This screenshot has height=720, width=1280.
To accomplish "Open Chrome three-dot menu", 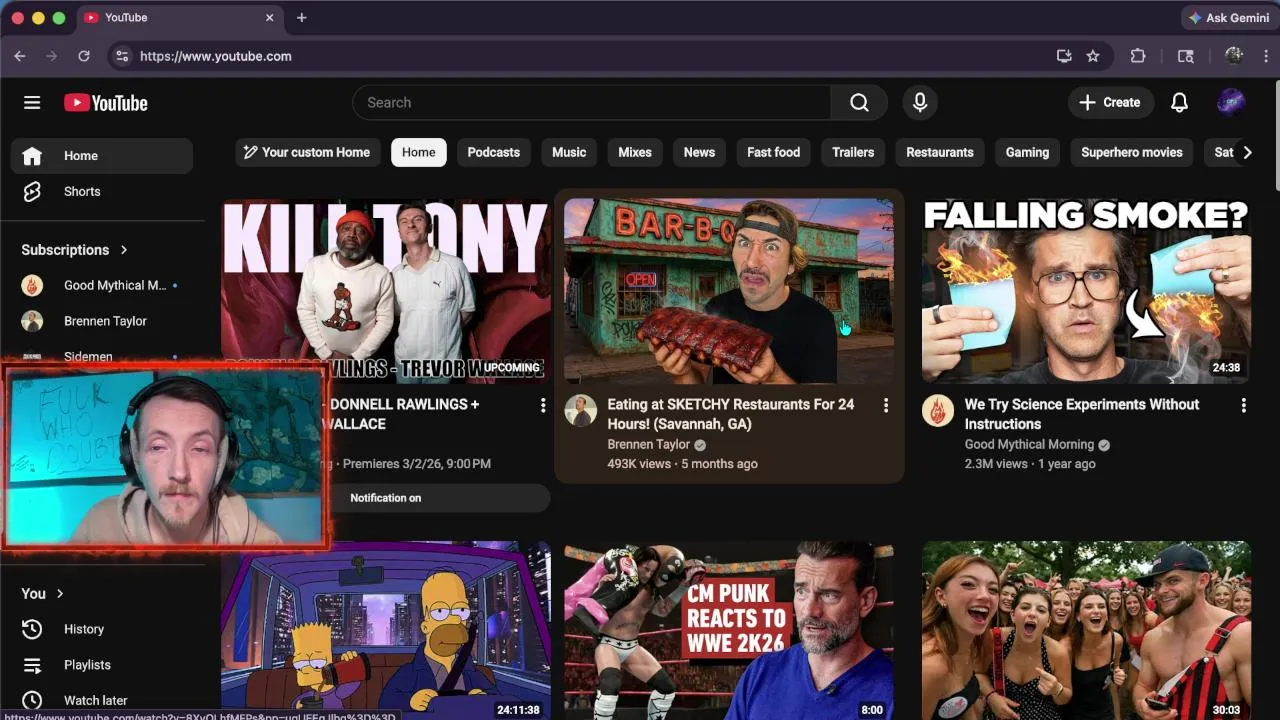I will coord(1267,56).
